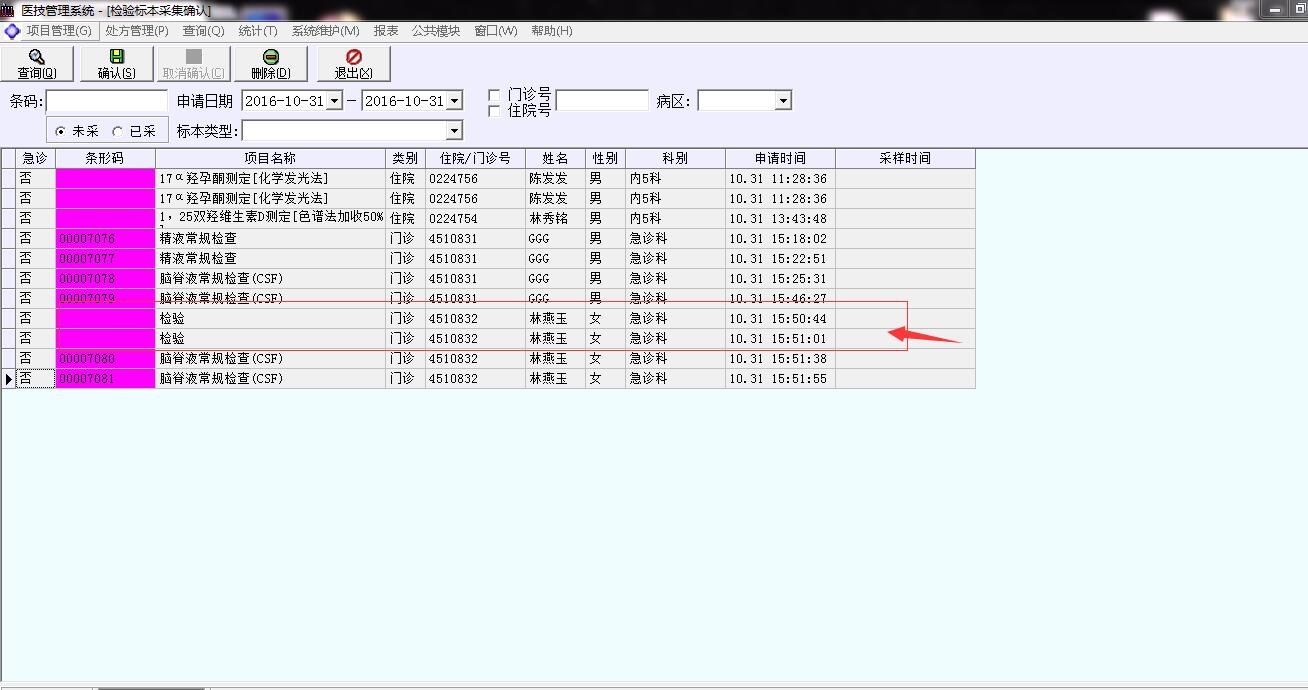Click the 门诊号/住院号 number input field
Viewport: 1308px width, 690px height.
(x=602, y=101)
